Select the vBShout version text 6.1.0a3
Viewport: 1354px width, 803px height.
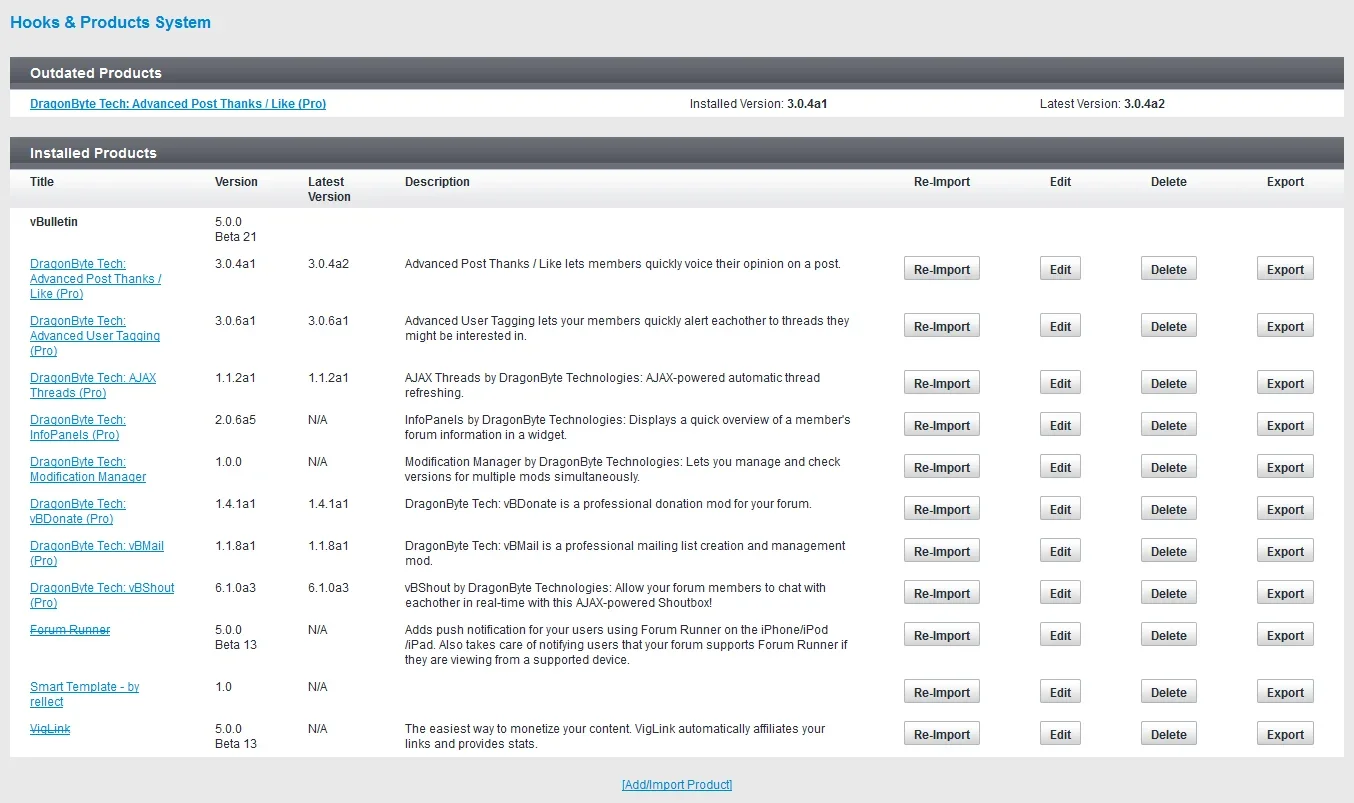click(235, 588)
